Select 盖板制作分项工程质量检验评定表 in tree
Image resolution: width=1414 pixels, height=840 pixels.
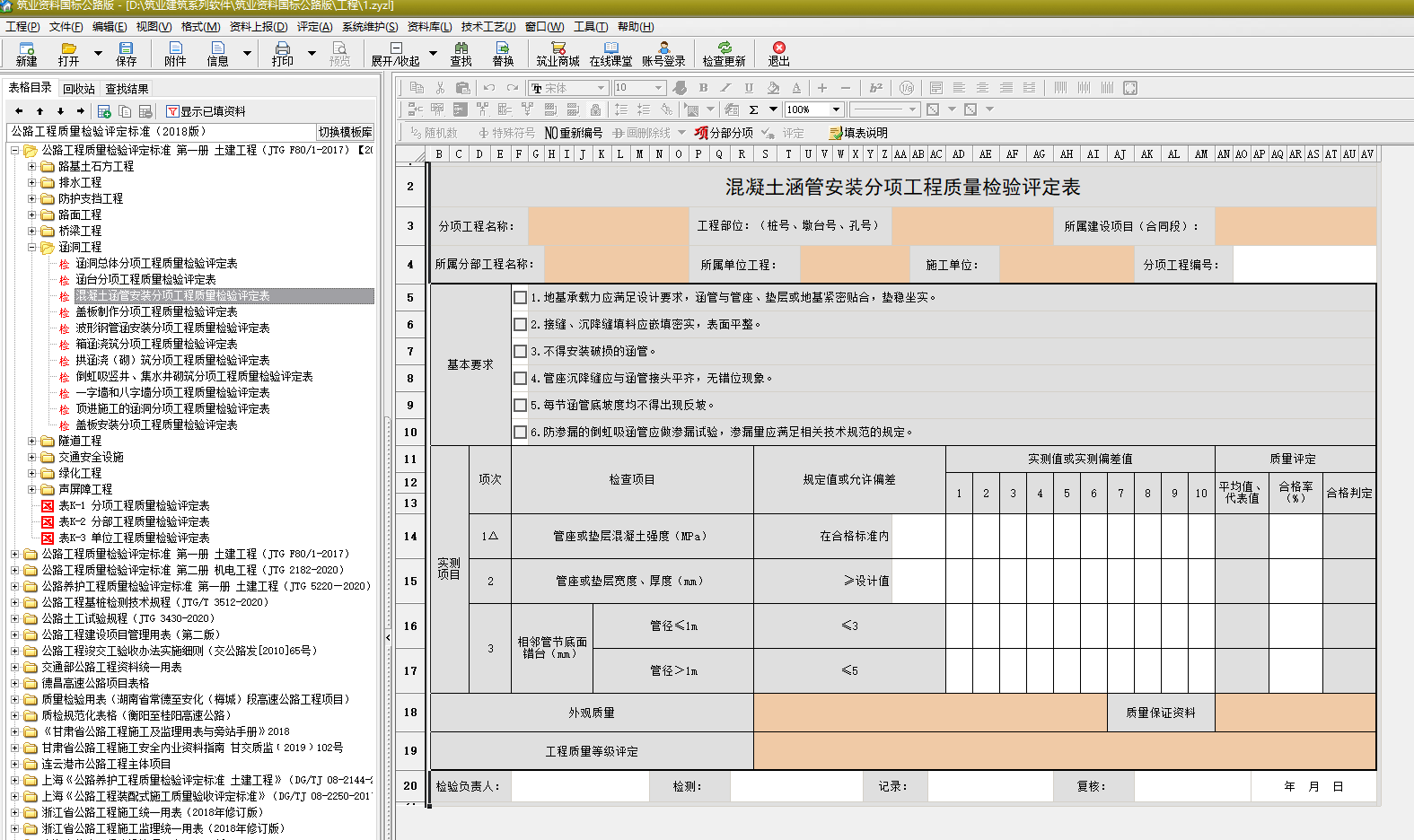tap(157, 311)
